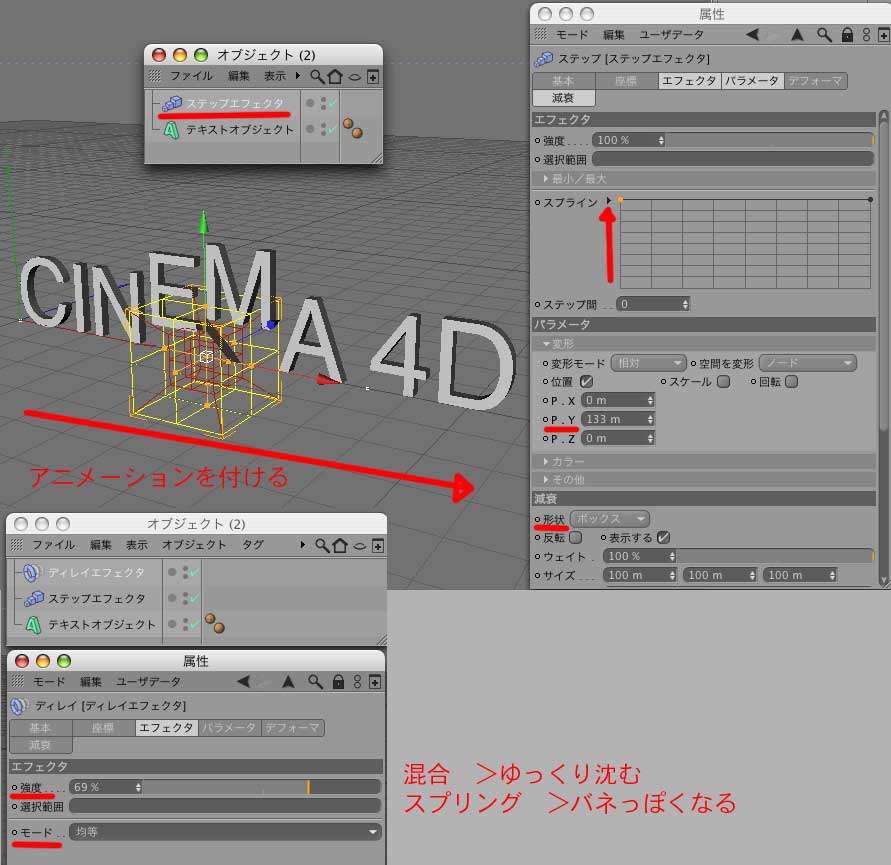Viewport: 891px width, 865px height.
Task: Open the 形状 ボックス dropdown
Action: [610, 518]
